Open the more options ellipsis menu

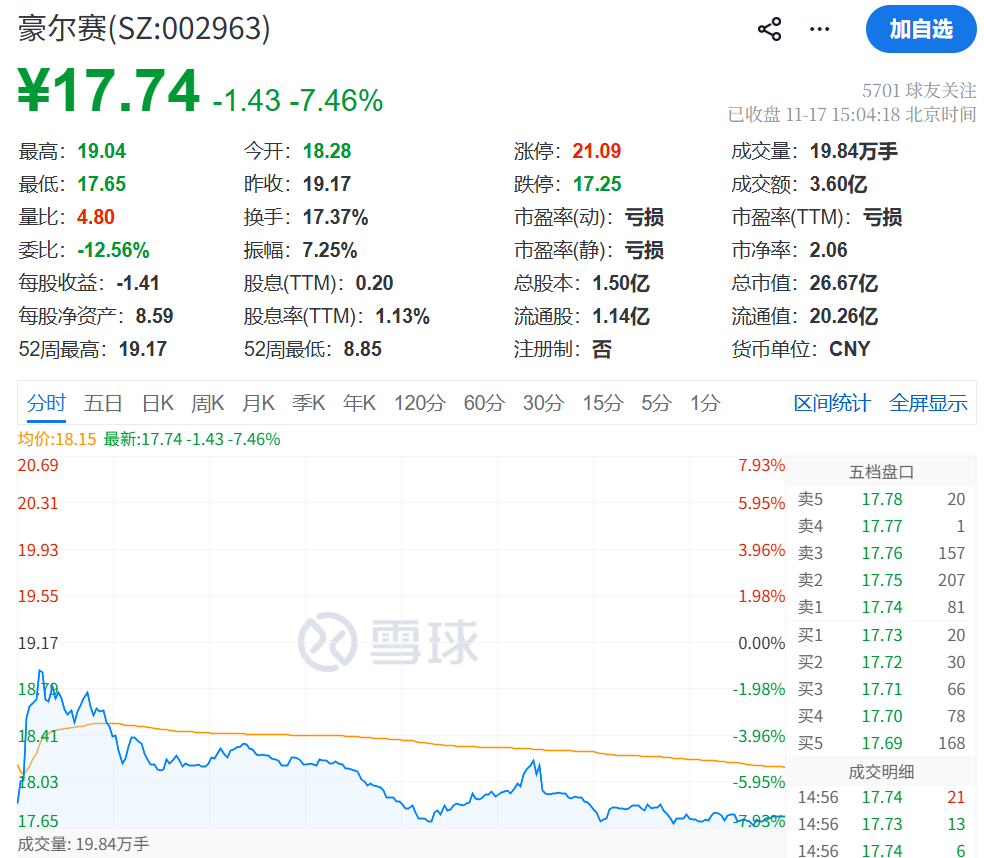818,29
